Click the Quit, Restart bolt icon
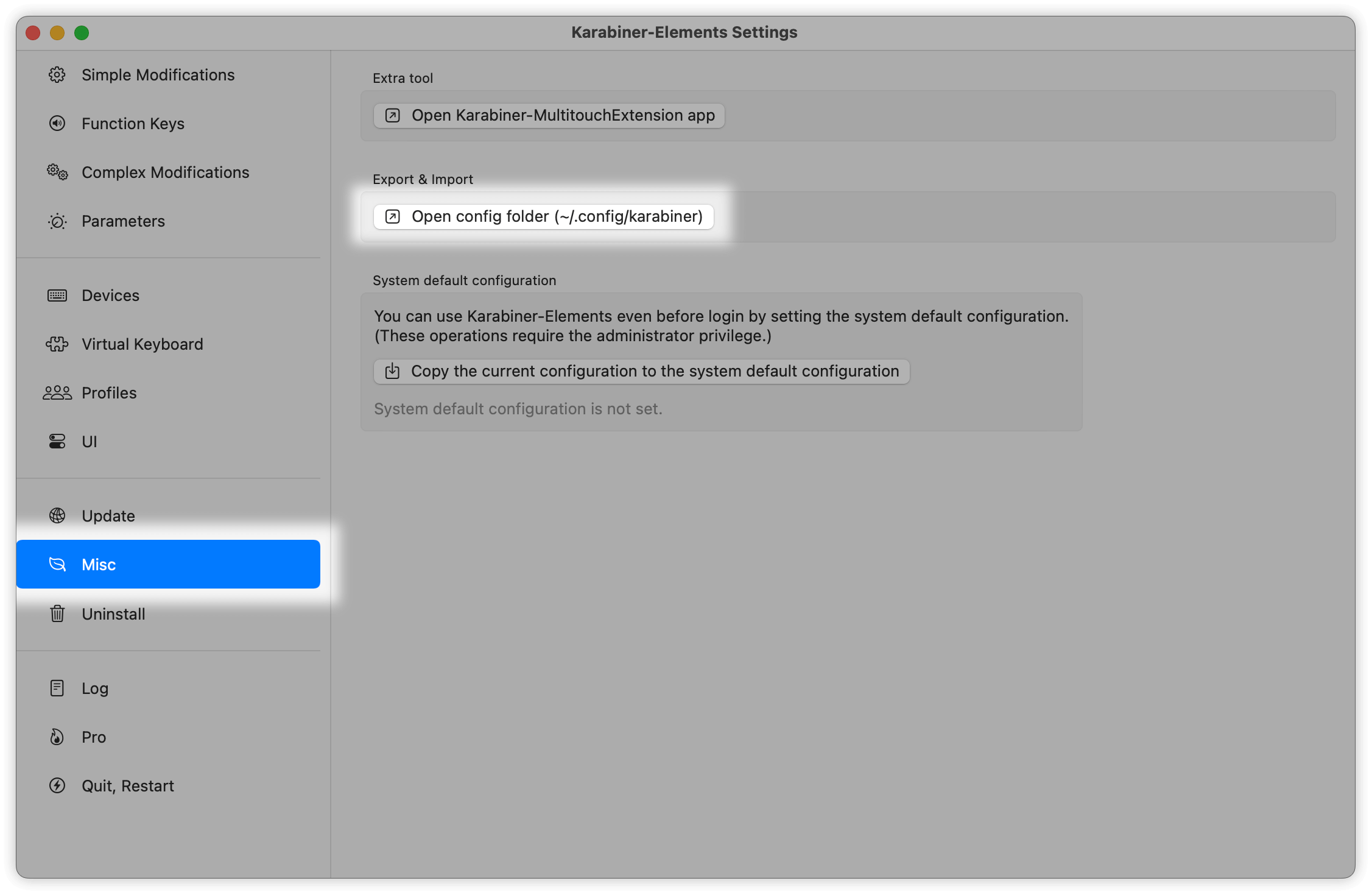The image size is (1372, 895). (x=57, y=785)
